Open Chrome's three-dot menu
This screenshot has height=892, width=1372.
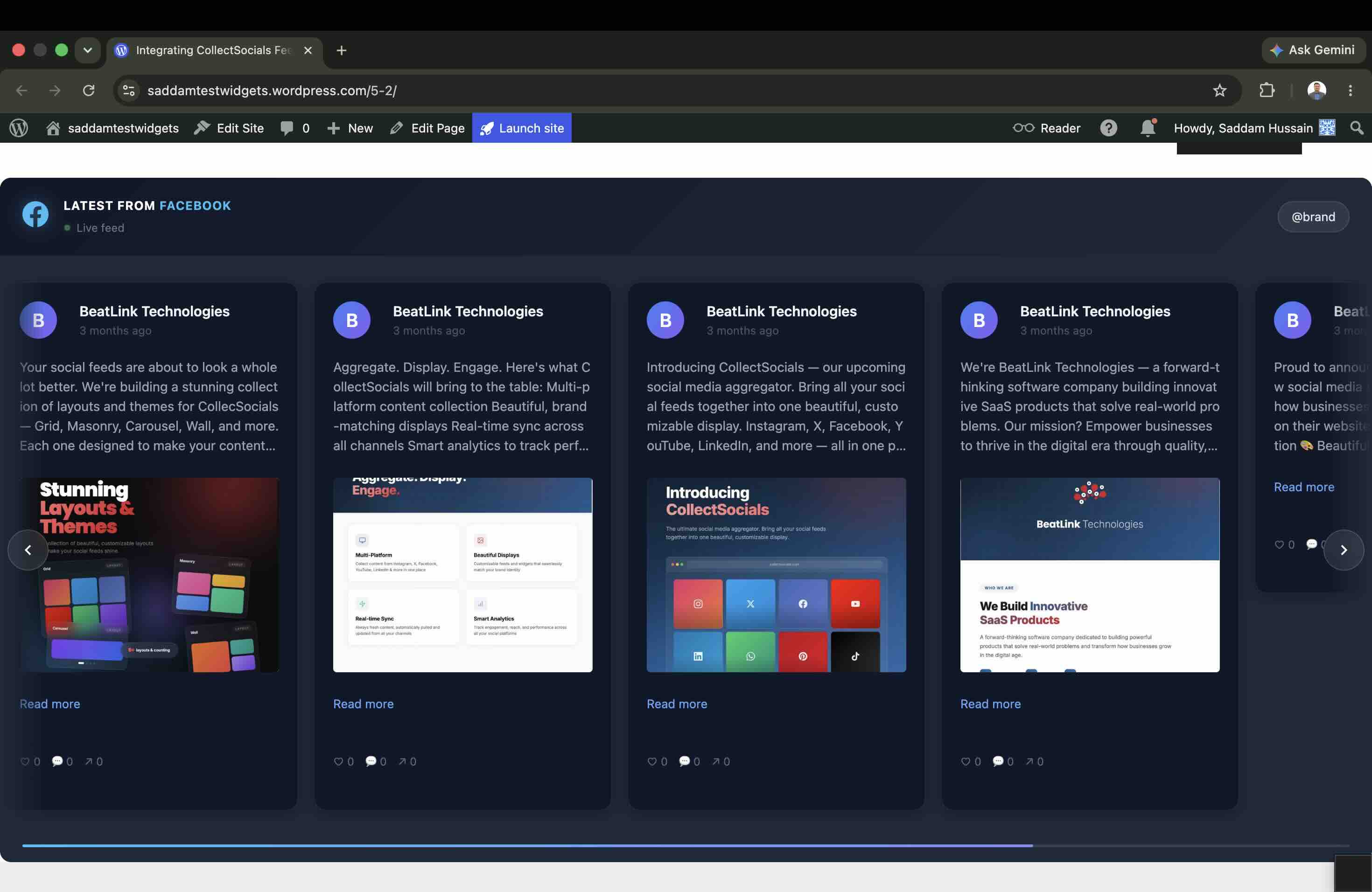pyautogui.click(x=1350, y=91)
